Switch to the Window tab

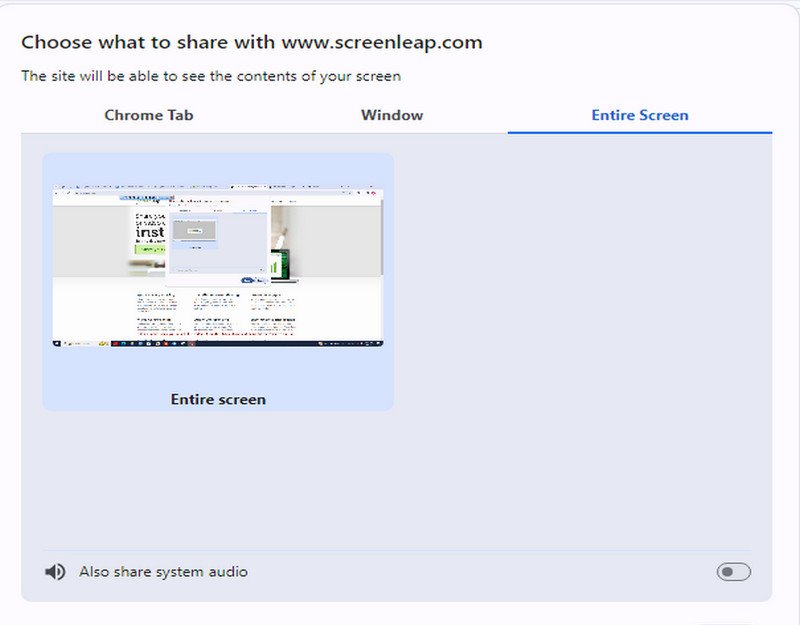point(392,115)
